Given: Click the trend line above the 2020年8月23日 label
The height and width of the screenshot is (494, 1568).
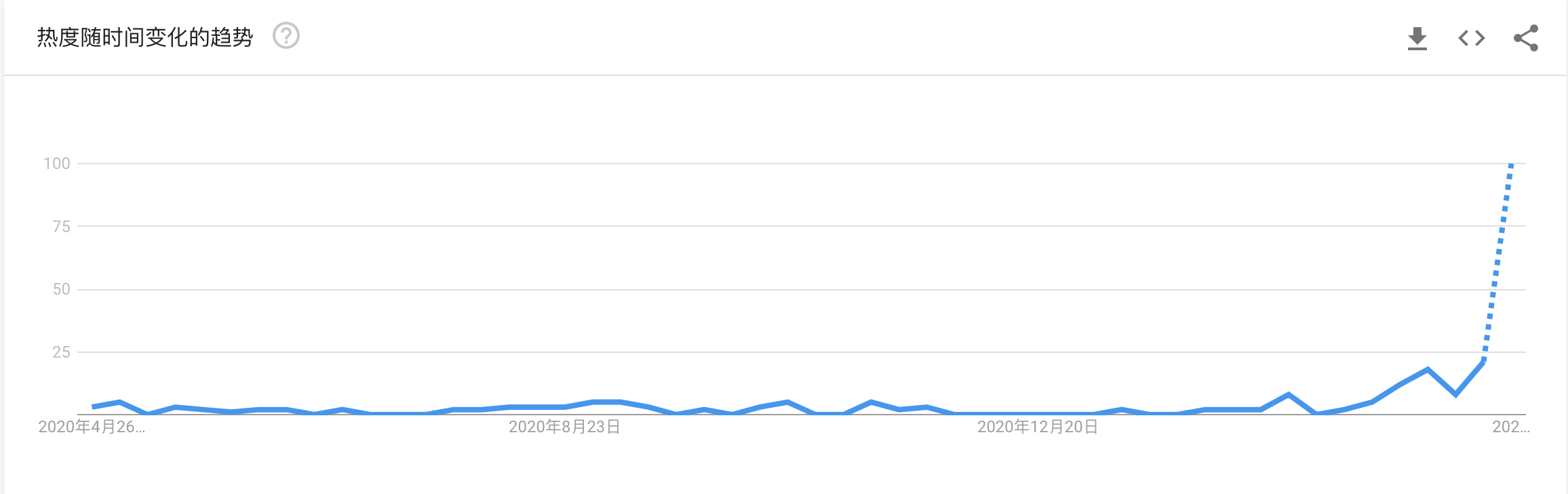Looking at the screenshot, I should (x=564, y=407).
